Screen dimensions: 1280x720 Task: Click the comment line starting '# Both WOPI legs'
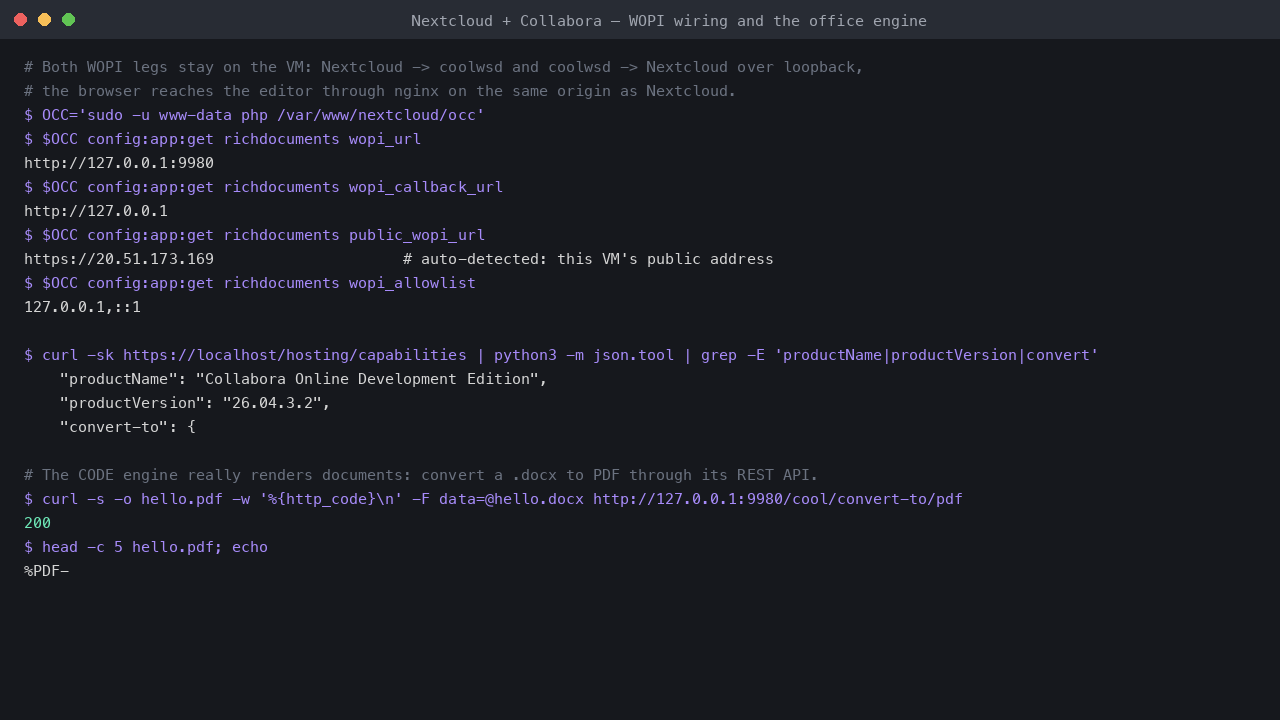(x=444, y=67)
